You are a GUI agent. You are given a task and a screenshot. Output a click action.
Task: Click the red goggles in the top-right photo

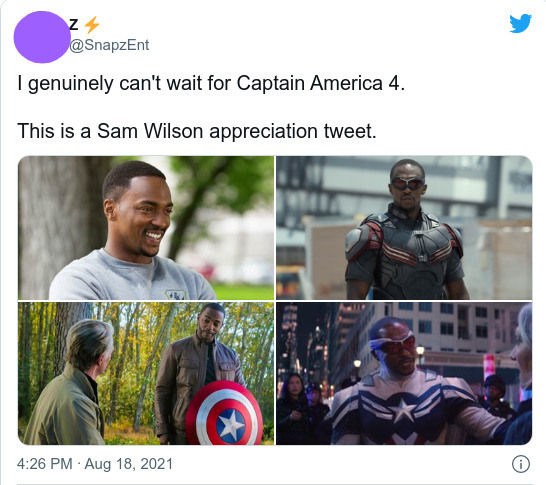pos(407,183)
